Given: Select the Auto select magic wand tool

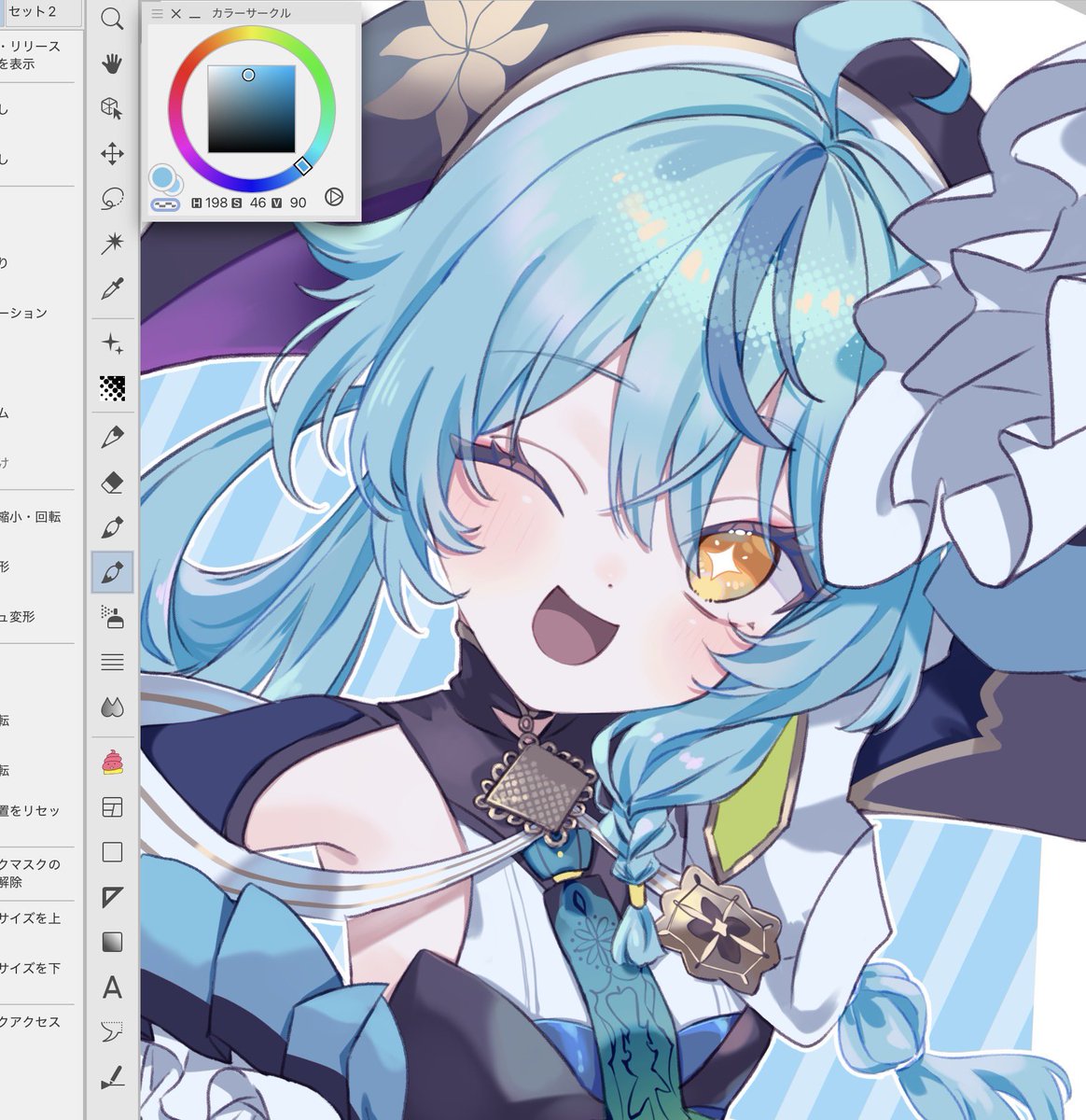Looking at the screenshot, I should [x=112, y=243].
